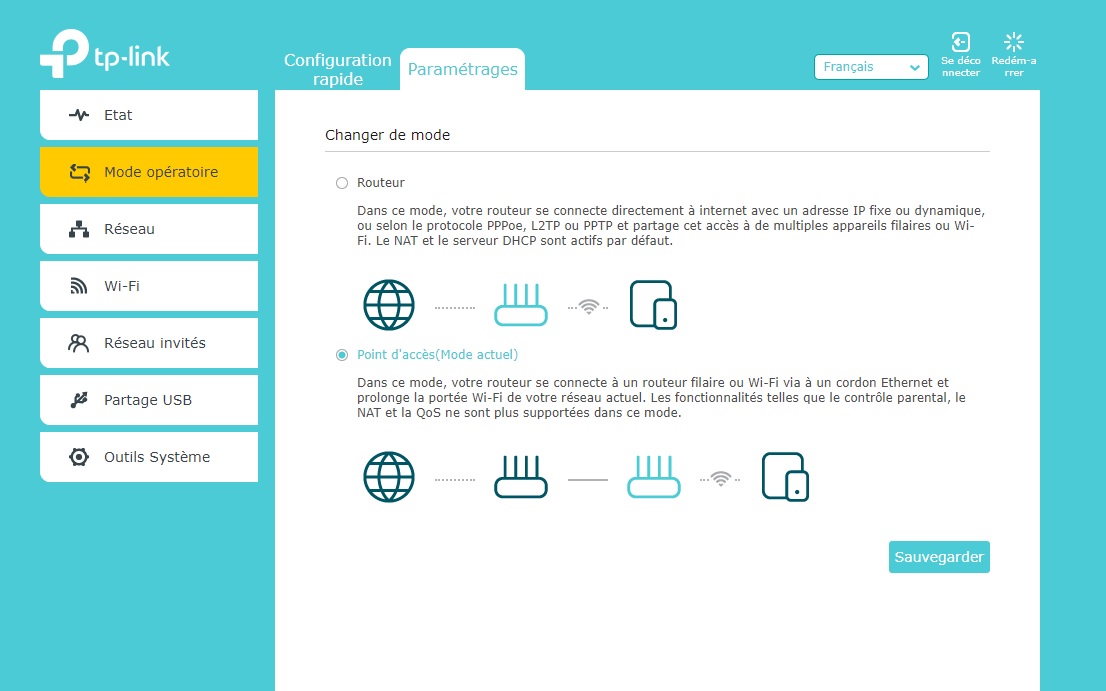Open the Mode opératoire menu item
This screenshot has width=1106, height=691.
(x=149, y=172)
